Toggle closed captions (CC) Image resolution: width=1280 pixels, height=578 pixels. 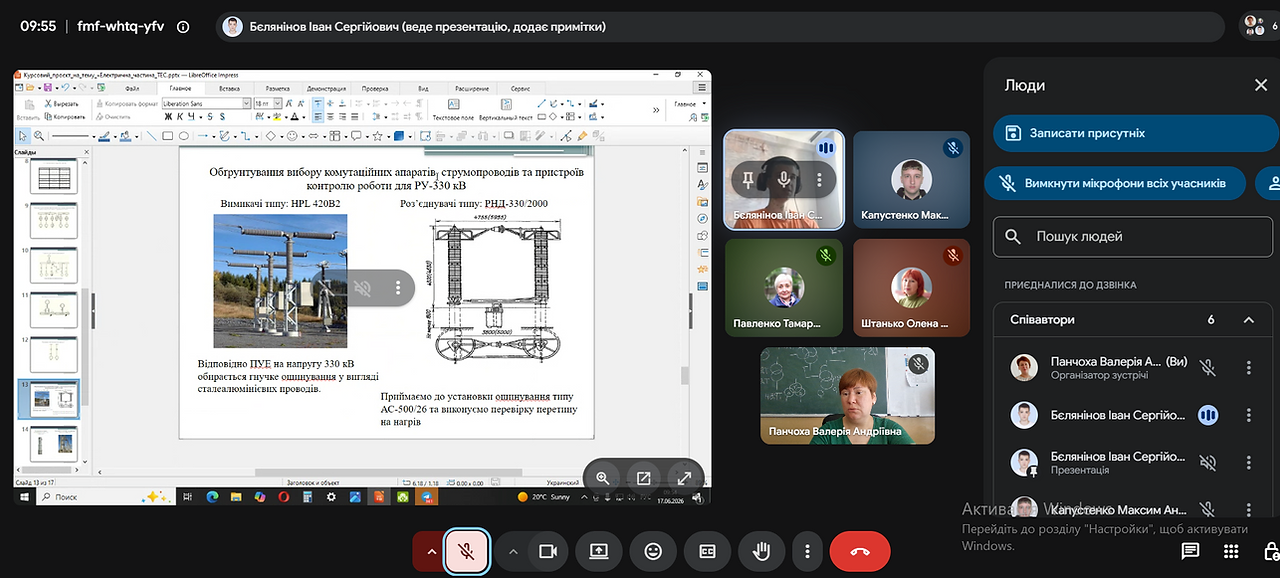707,551
